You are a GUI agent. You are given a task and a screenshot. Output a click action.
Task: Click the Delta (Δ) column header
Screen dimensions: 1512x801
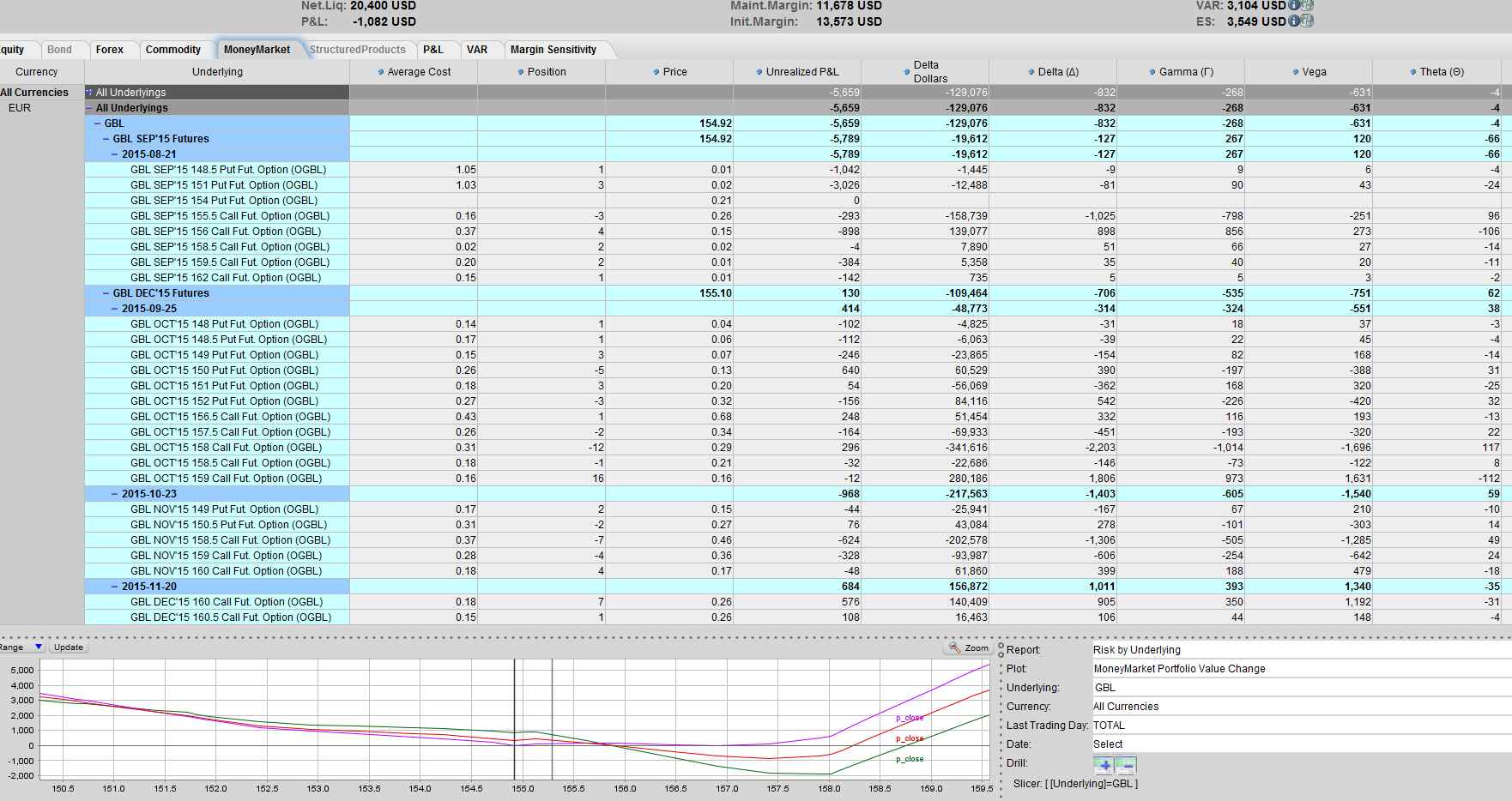tap(1053, 72)
